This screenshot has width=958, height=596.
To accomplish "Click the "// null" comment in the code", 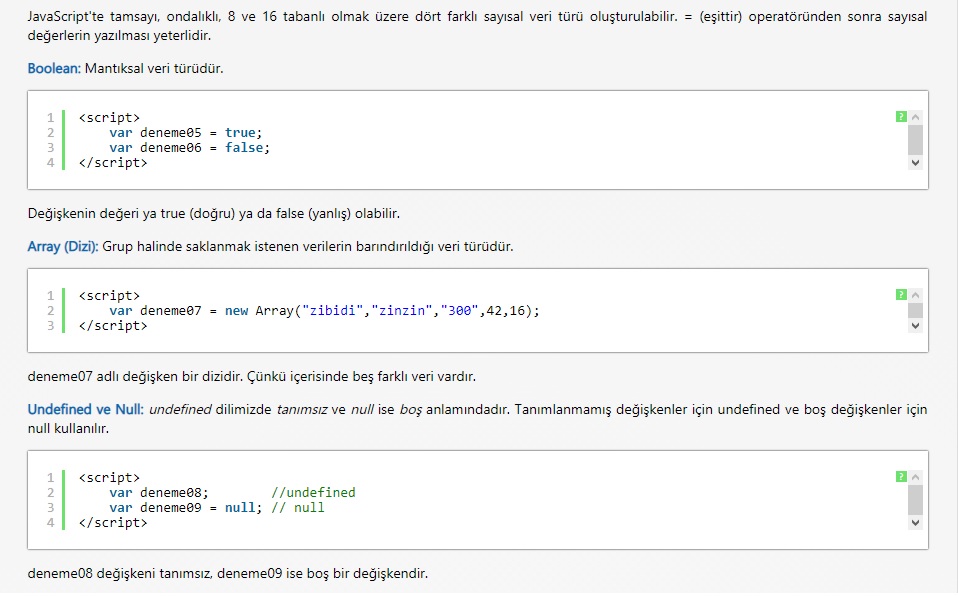I will click(298, 507).
